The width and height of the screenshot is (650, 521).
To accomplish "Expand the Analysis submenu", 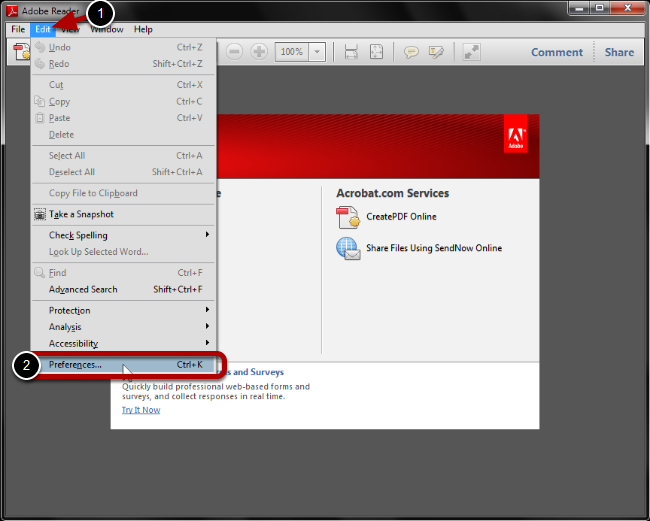I will coord(207,326).
